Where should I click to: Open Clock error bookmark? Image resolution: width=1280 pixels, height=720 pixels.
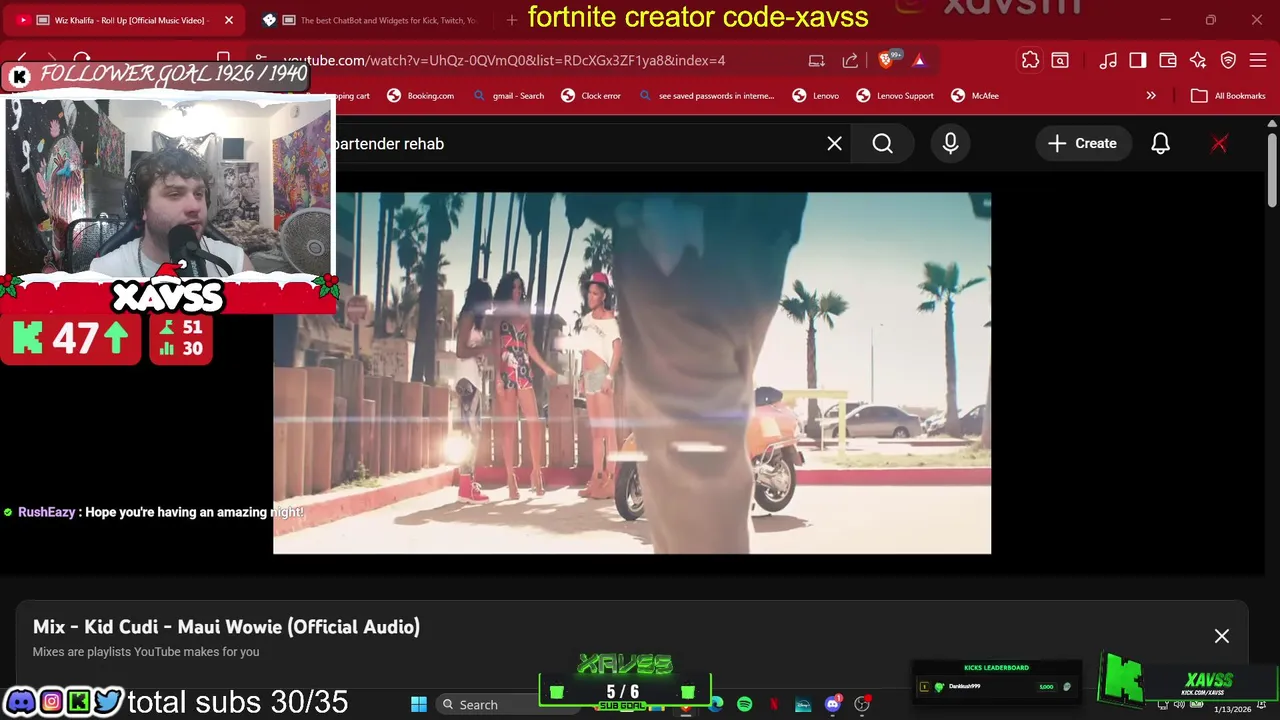tap(590, 96)
